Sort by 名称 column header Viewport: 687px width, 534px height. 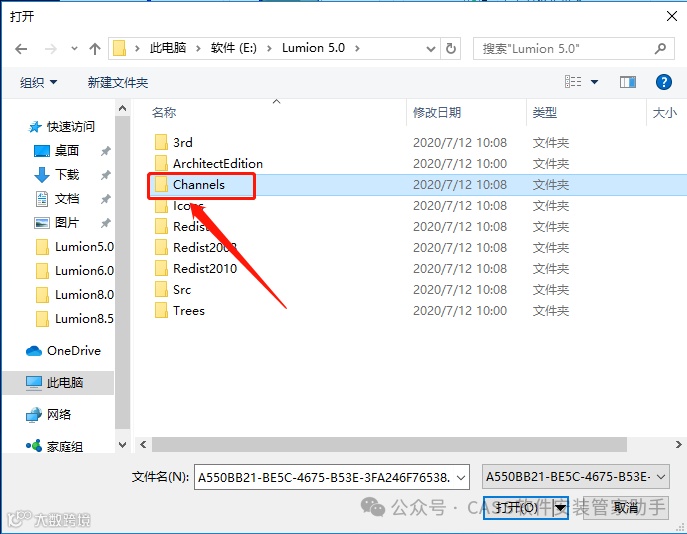point(164,113)
